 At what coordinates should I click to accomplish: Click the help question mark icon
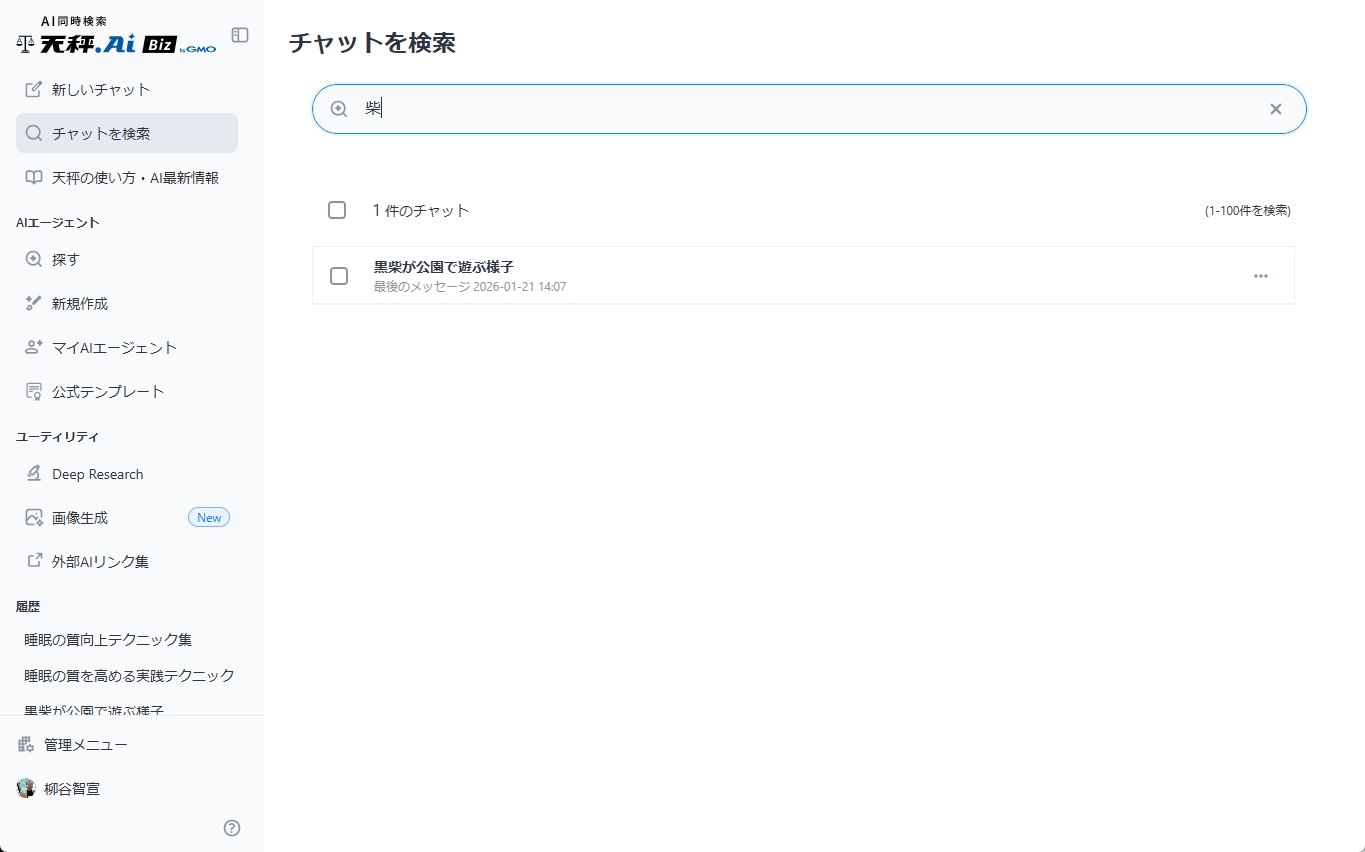click(x=231, y=828)
